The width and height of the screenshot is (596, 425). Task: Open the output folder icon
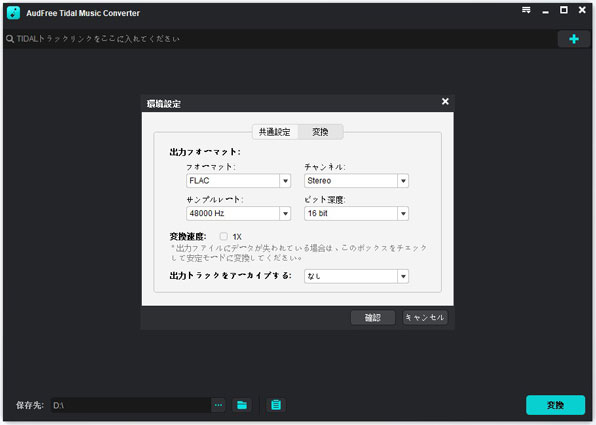tap(242, 405)
